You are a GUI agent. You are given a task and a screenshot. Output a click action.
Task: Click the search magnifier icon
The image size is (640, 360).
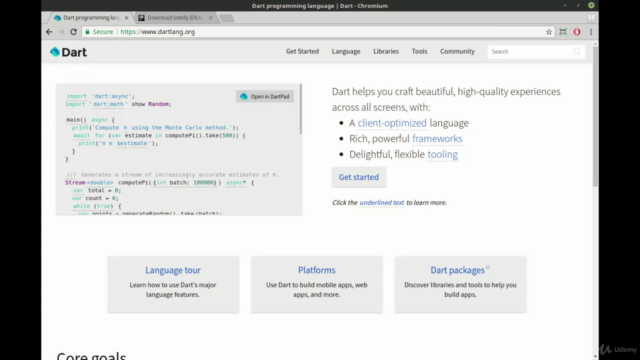[577, 51]
